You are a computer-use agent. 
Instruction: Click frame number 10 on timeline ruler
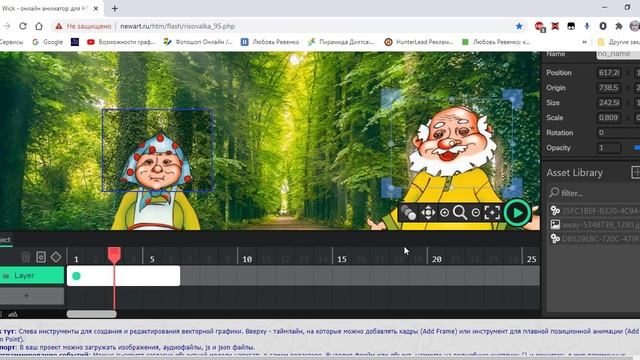(247, 259)
